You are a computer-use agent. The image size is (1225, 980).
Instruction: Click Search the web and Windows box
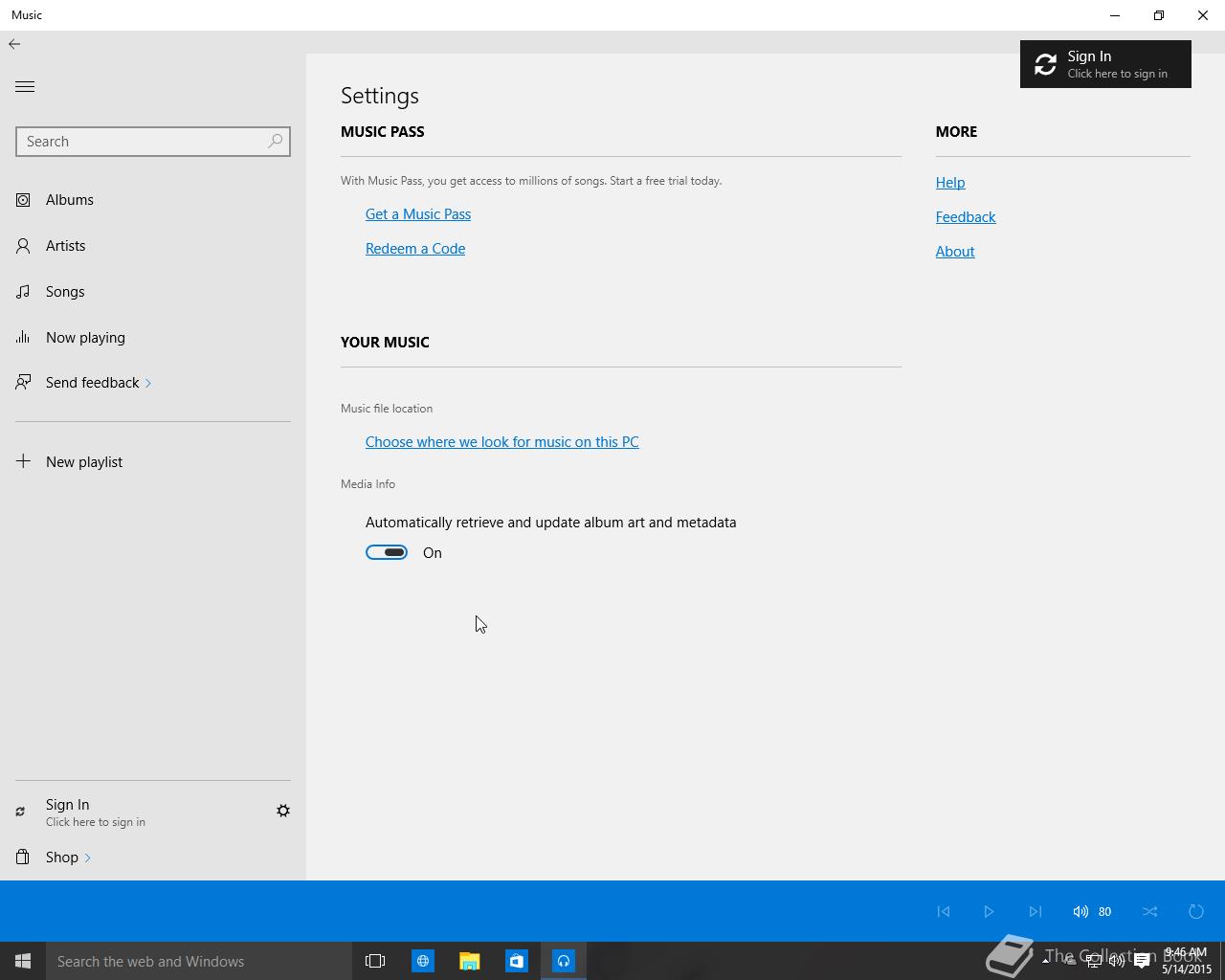[x=199, y=961]
